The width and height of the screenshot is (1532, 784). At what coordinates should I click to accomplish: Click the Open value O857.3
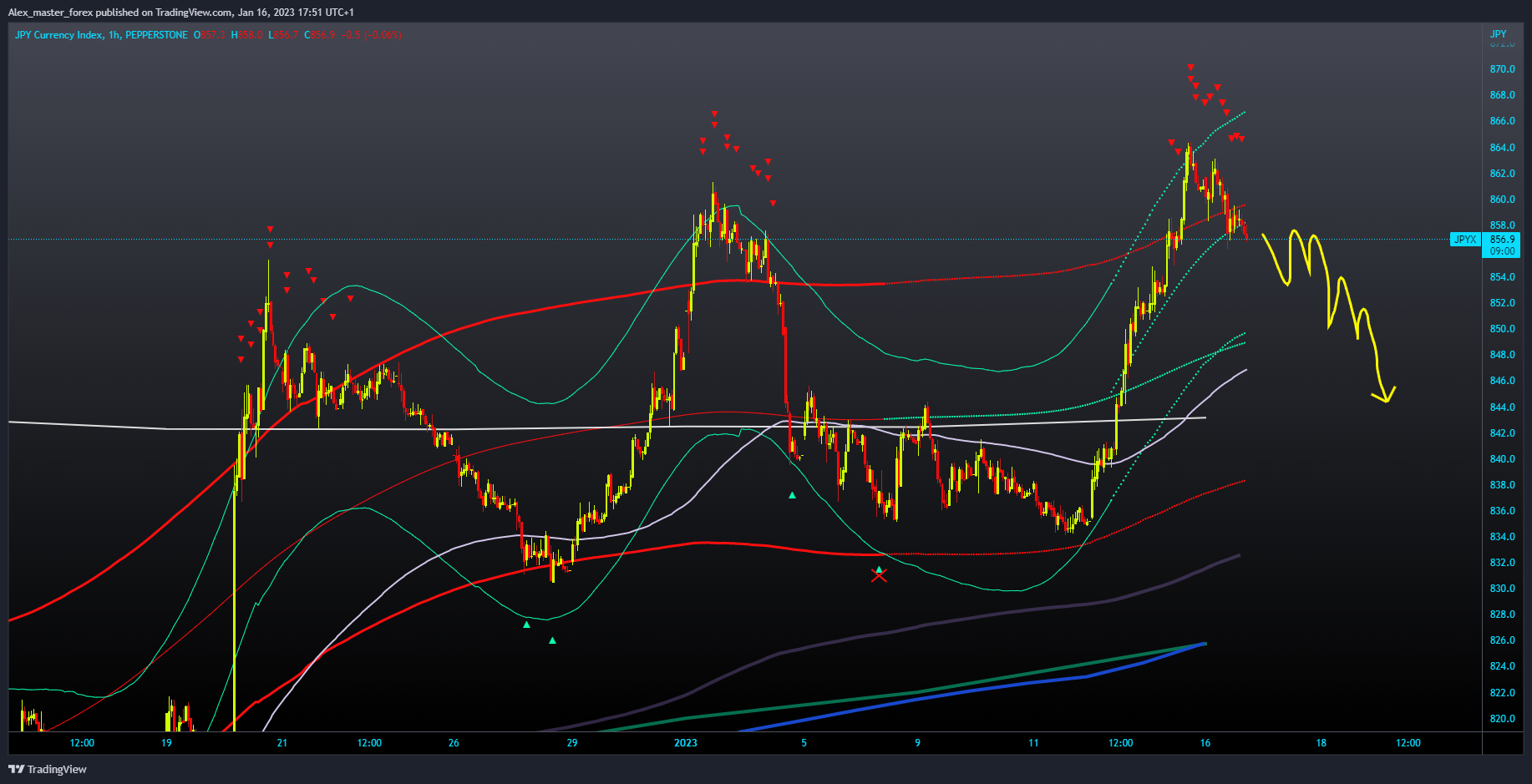click(x=209, y=35)
